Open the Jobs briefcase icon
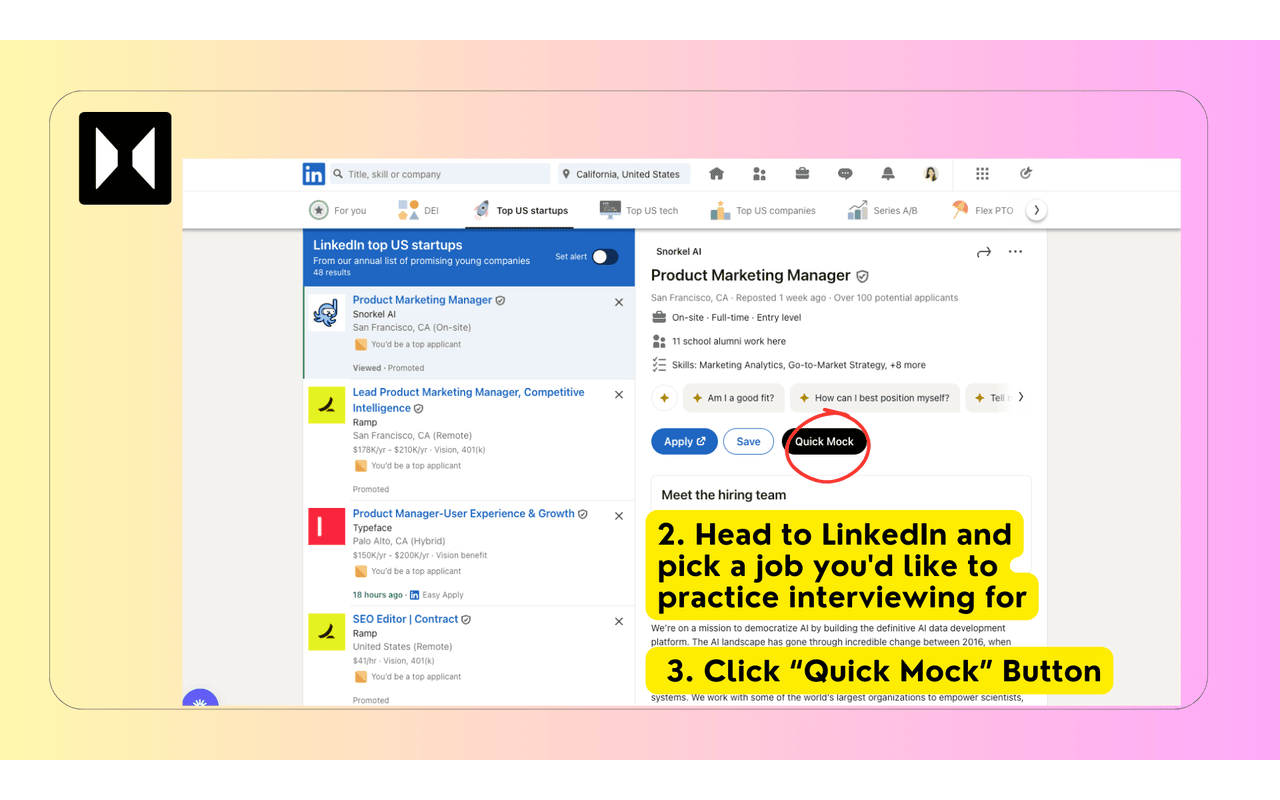 [x=802, y=174]
